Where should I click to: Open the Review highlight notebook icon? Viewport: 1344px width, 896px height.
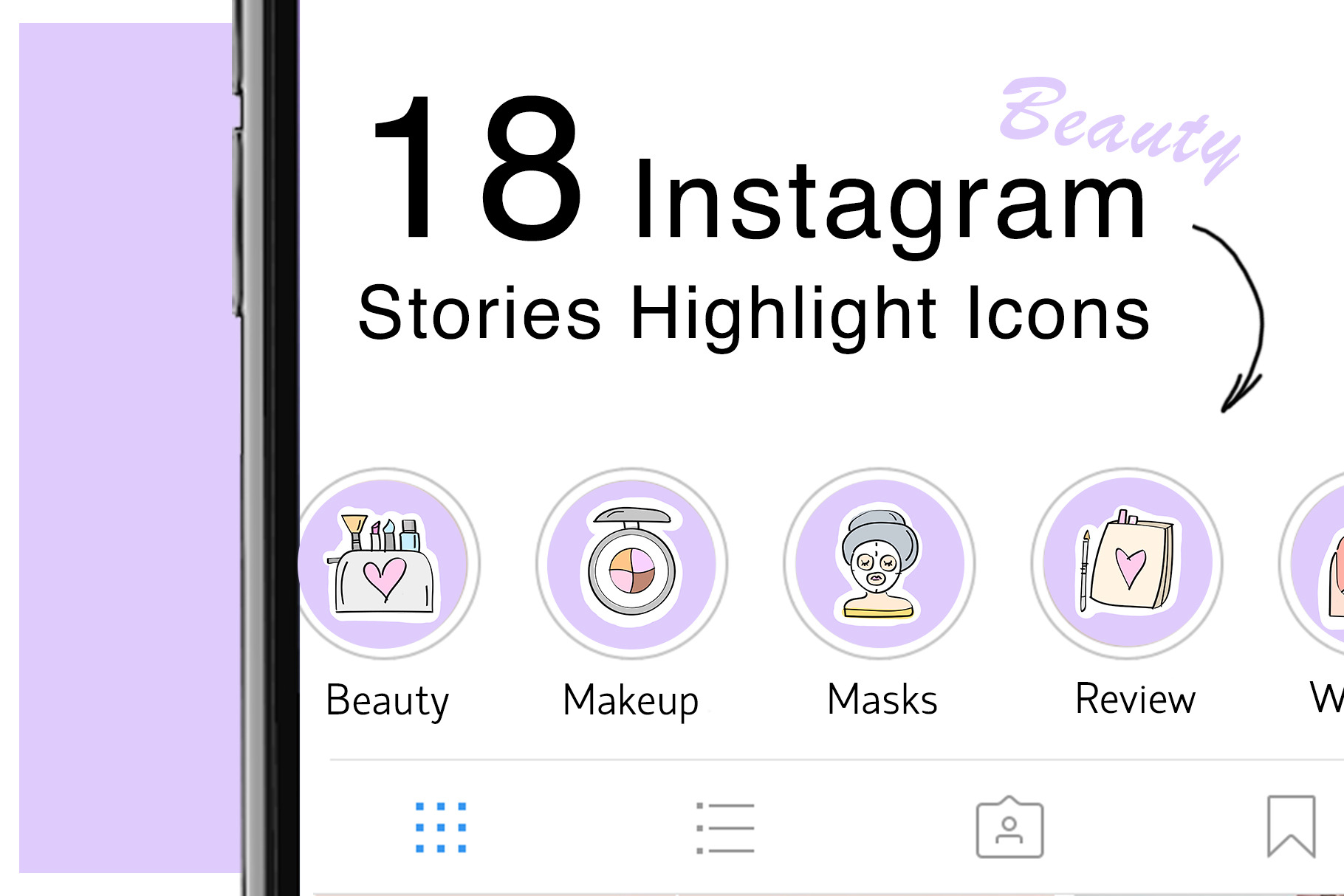1128,564
